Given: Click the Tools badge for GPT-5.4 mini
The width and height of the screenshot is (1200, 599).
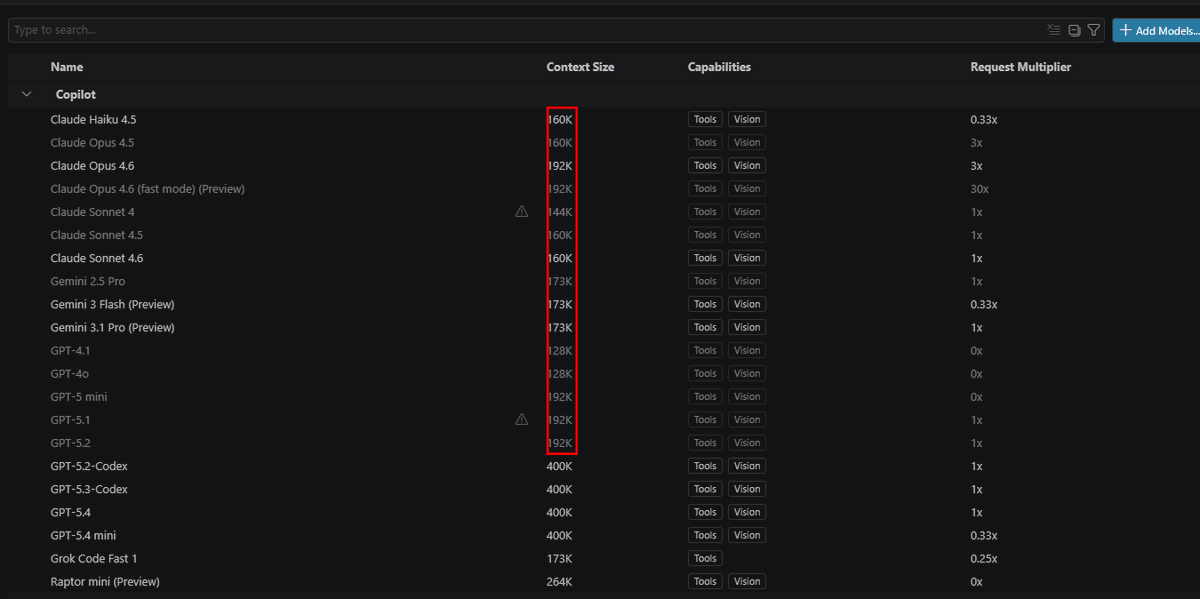Looking at the screenshot, I should pyautogui.click(x=705, y=535).
